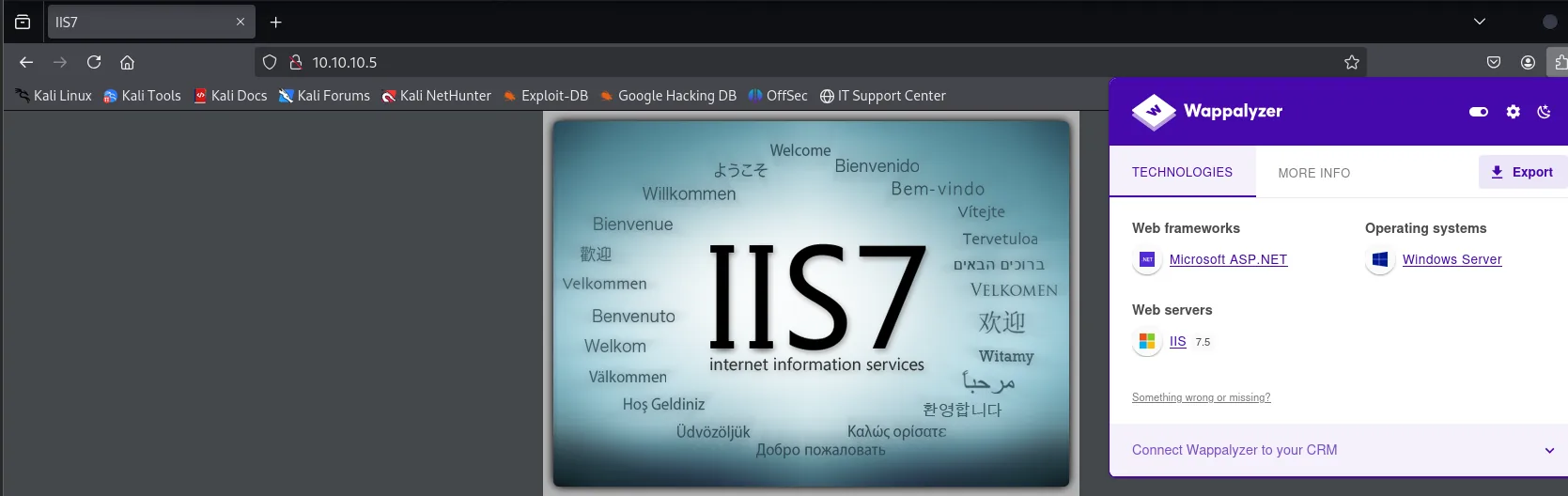Open the Kali Tools bookmark
Viewport: 1568px width, 496px height.
point(142,96)
